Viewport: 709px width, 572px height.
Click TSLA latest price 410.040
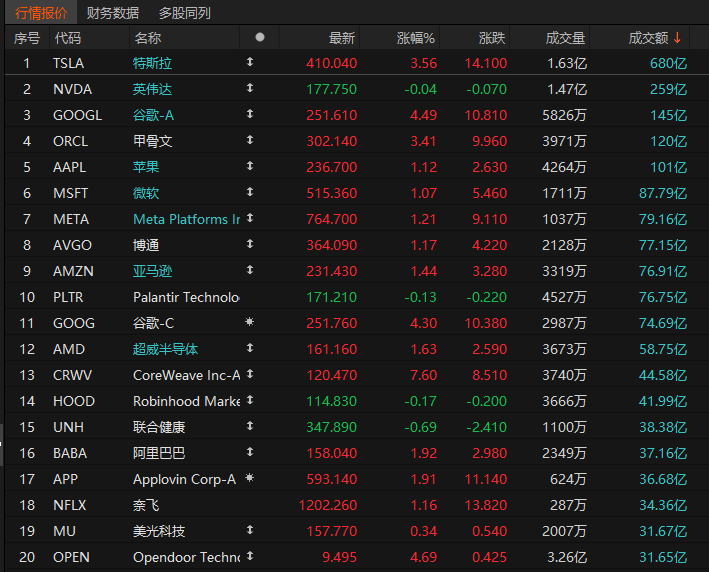click(x=331, y=63)
